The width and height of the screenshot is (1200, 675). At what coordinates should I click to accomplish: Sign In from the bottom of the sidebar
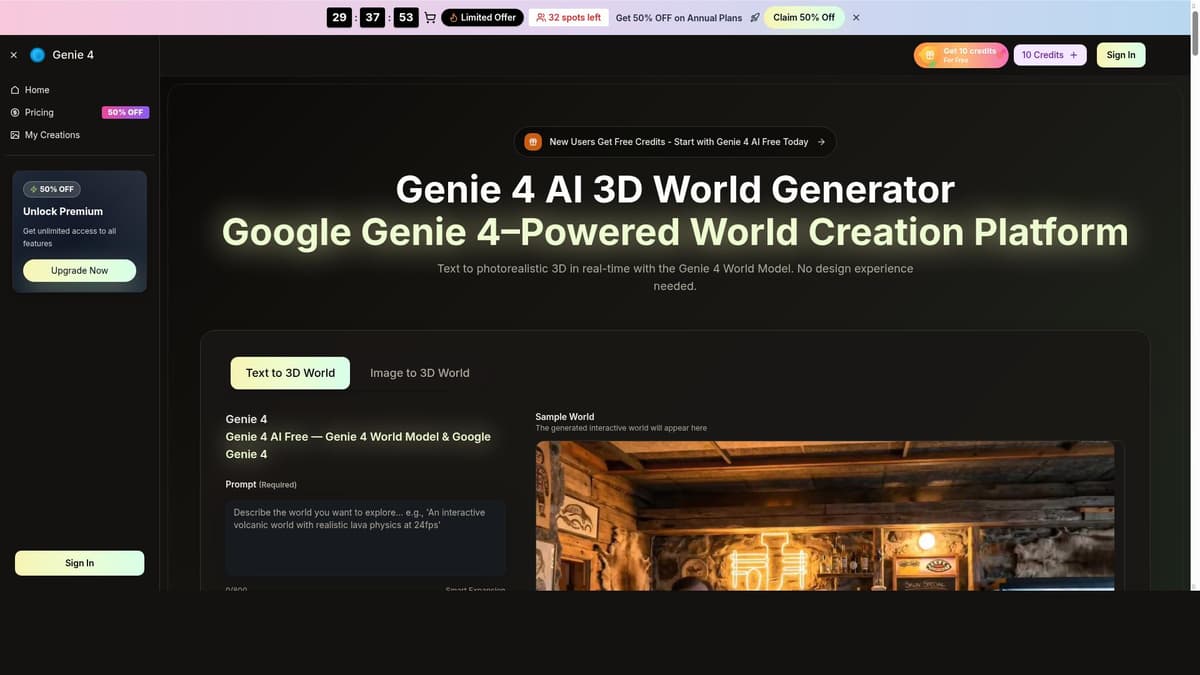coord(79,563)
